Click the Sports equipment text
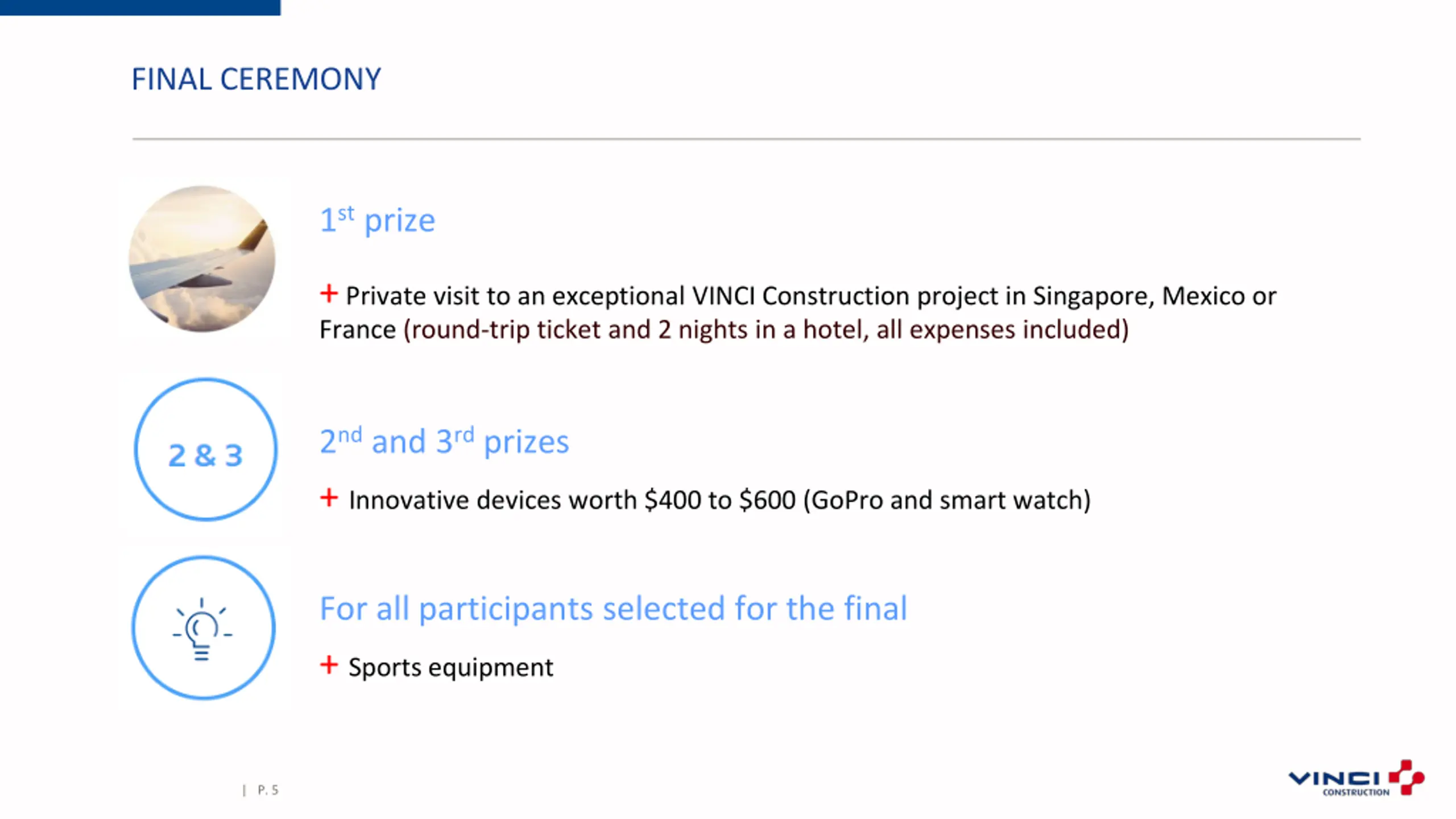This screenshot has width=1456, height=819. pos(450,667)
